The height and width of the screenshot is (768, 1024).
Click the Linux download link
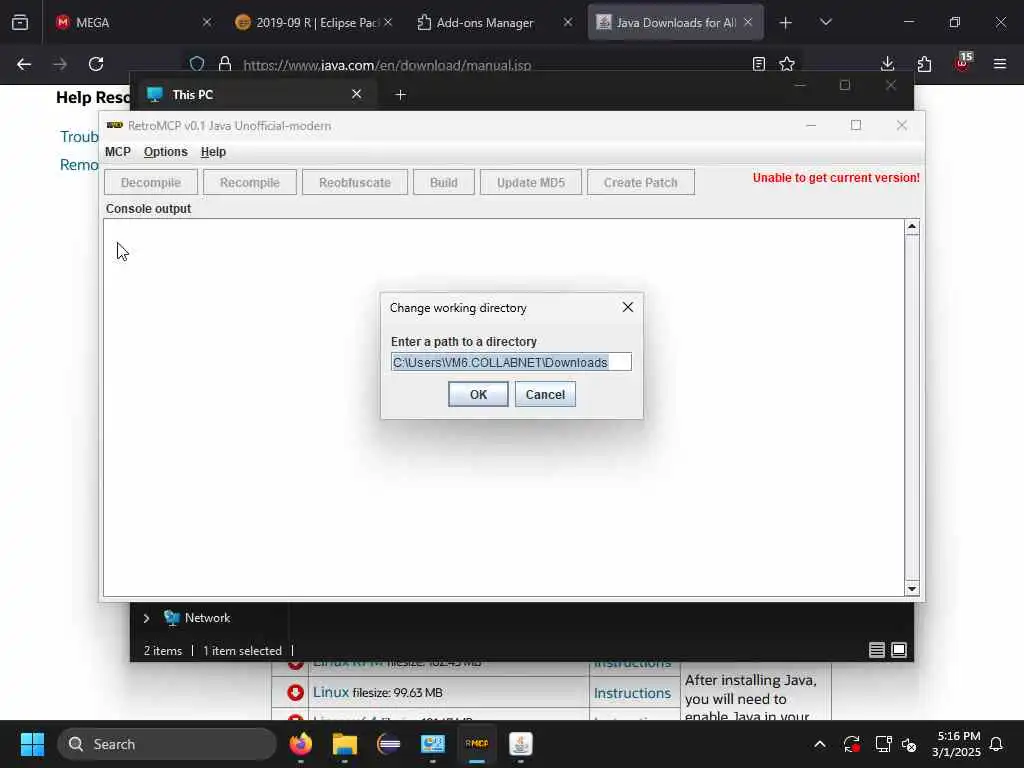[x=330, y=692]
